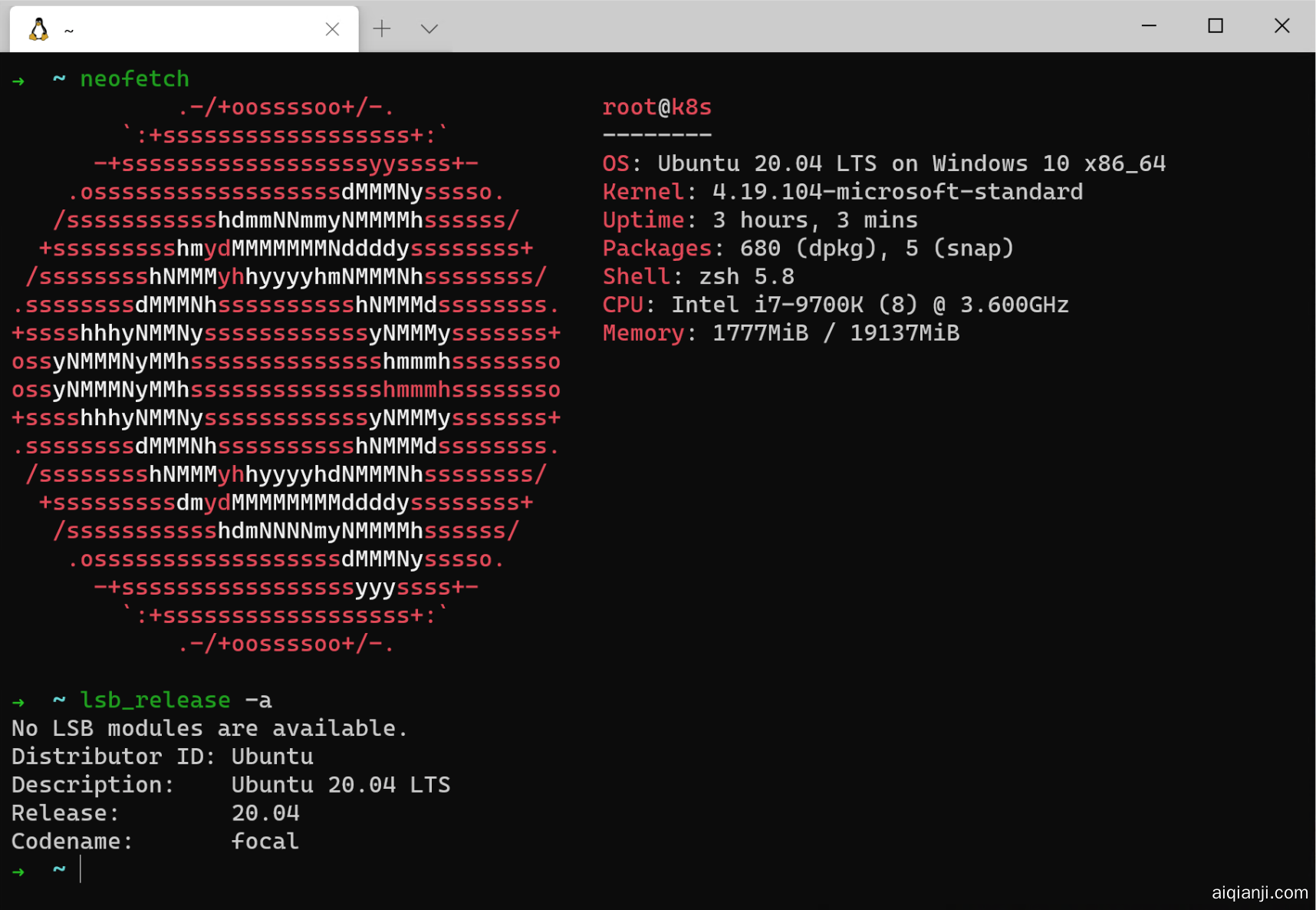1316x910 pixels.
Task: Click the plus icon to open new tab
Action: tap(382, 28)
